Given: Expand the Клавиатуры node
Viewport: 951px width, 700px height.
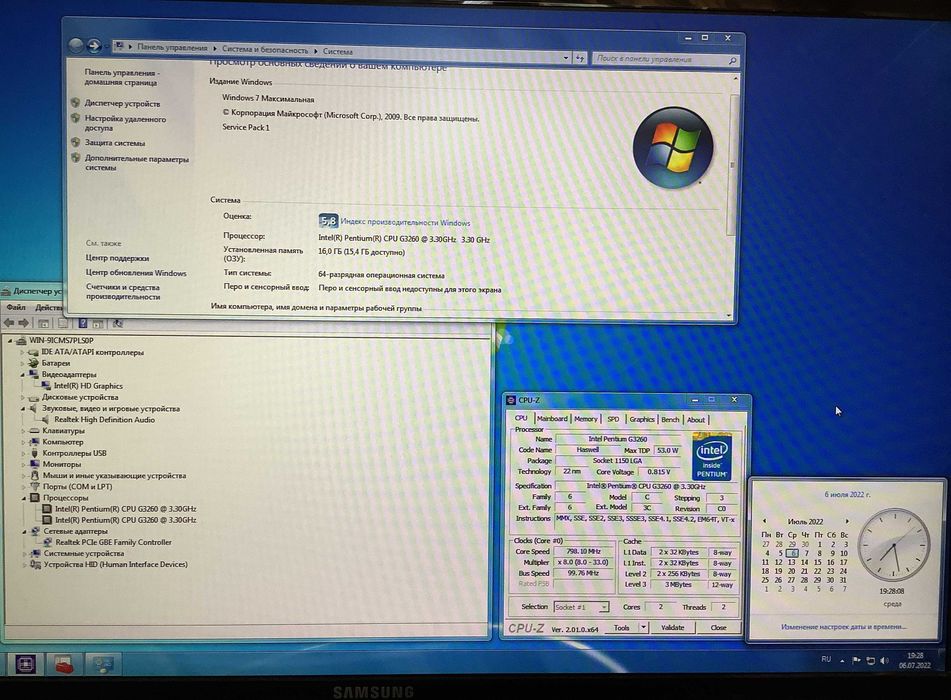Looking at the screenshot, I should coord(23,431).
